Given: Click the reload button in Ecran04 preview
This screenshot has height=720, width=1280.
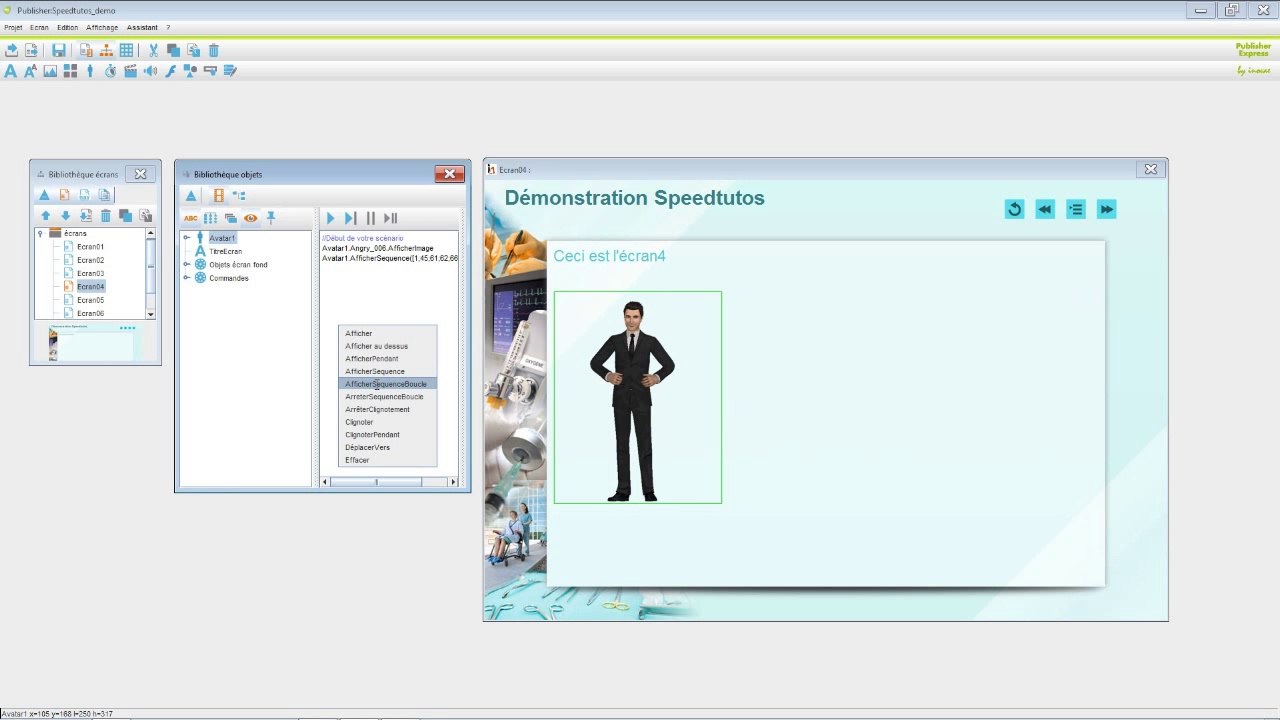Looking at the screenshot, I should coord(1014,209).
